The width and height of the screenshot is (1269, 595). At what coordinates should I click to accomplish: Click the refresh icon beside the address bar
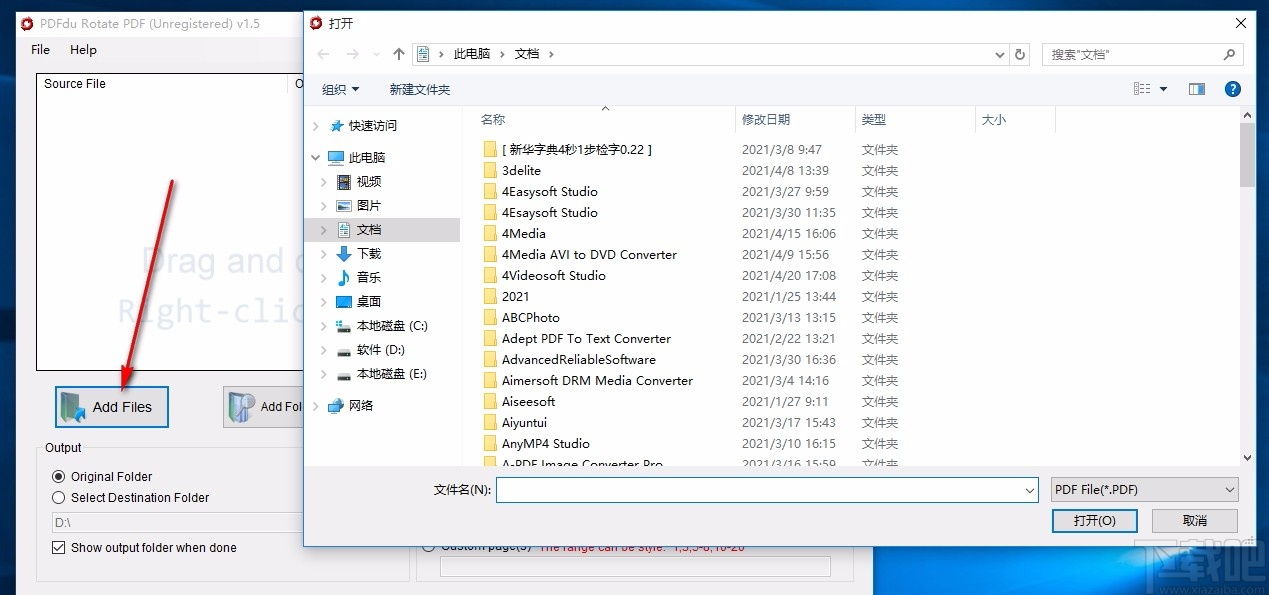click(x=1019, y=54)
